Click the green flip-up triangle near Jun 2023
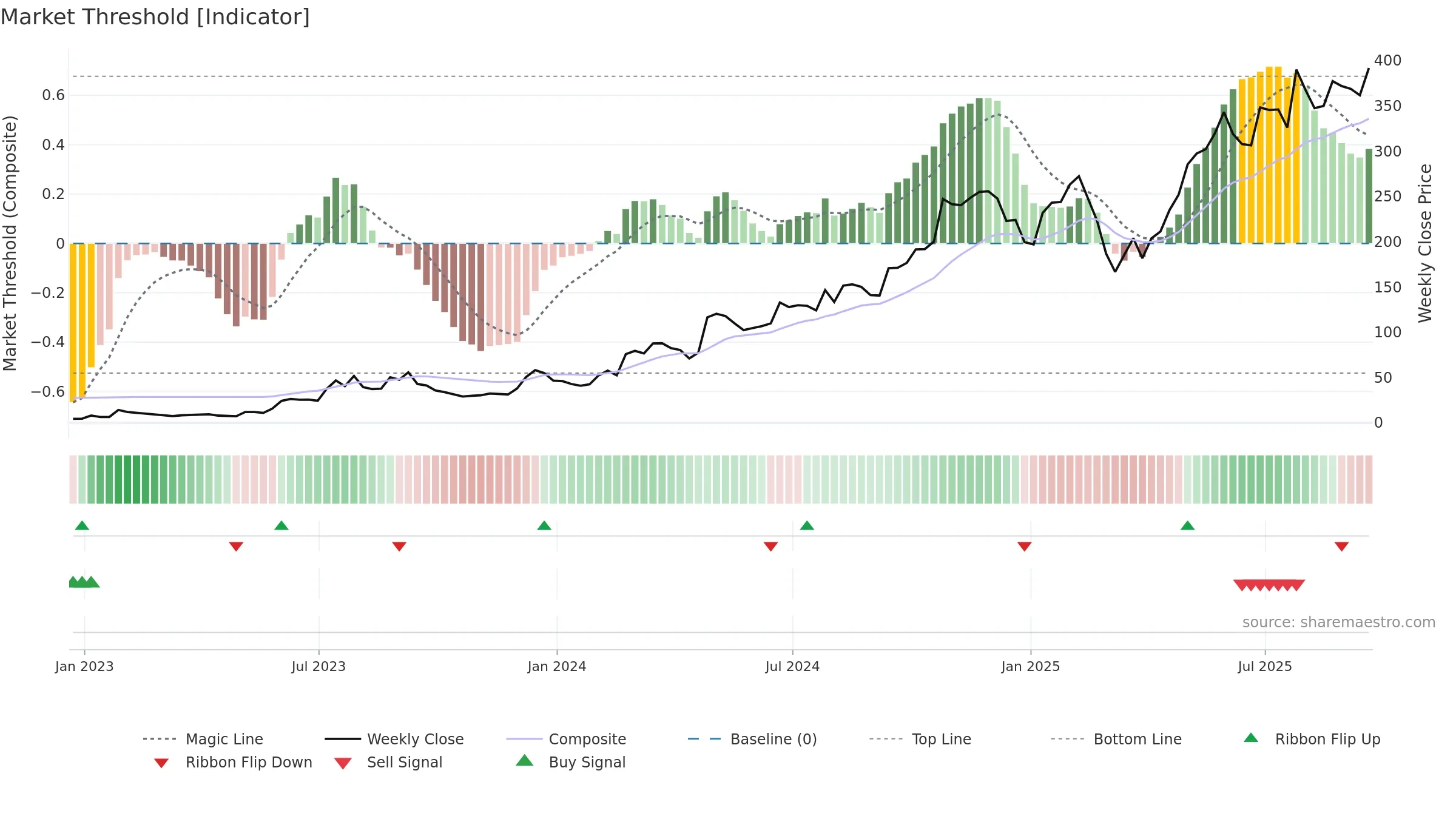Viewport: 1456px width, 819px height. point(281,525)
